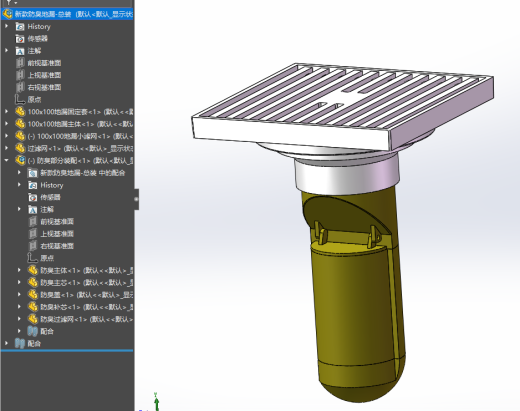This screenshot has height=411, width=520.
Task: Expand the top-level History node
Action: click(7, 26)
